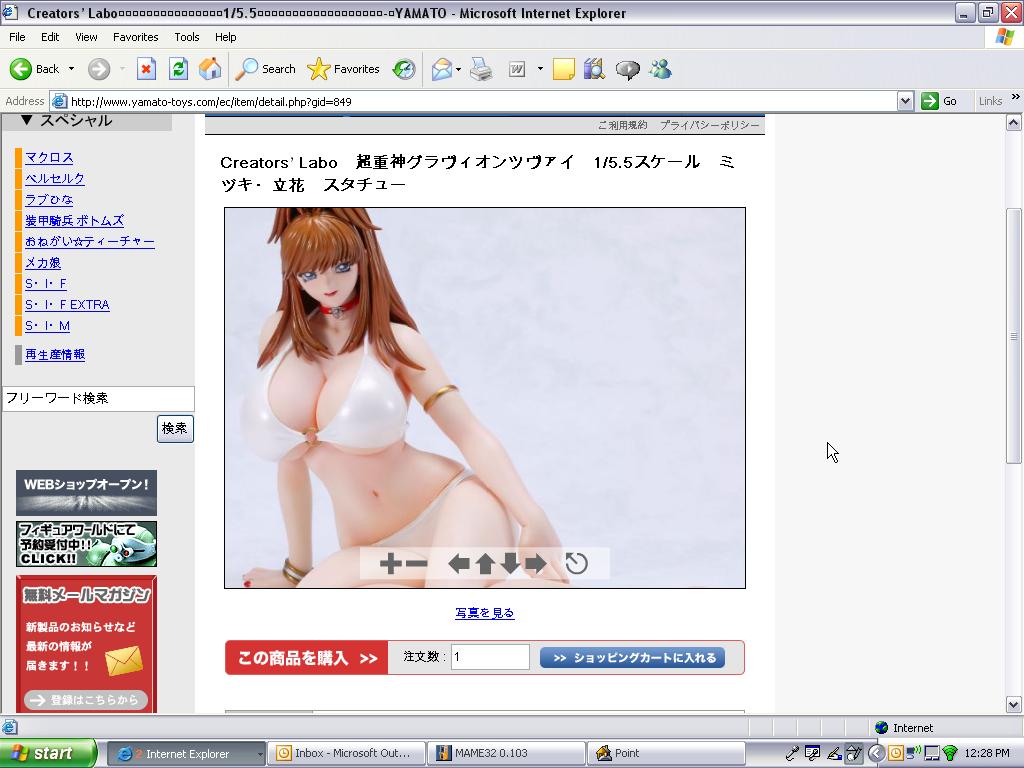Open the S・I・F EXTRA link

(67, 305)
